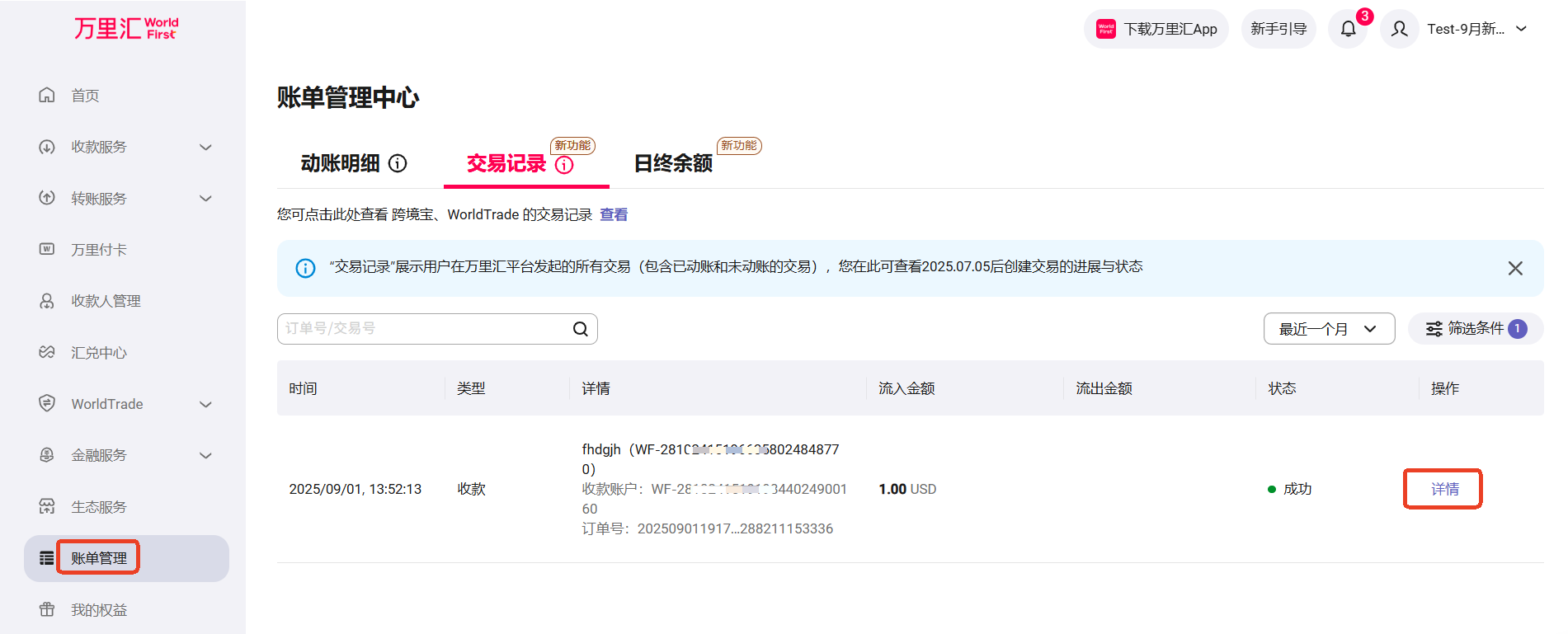
Task: Open 首页 from the sidebar
Action: (85, 96)
